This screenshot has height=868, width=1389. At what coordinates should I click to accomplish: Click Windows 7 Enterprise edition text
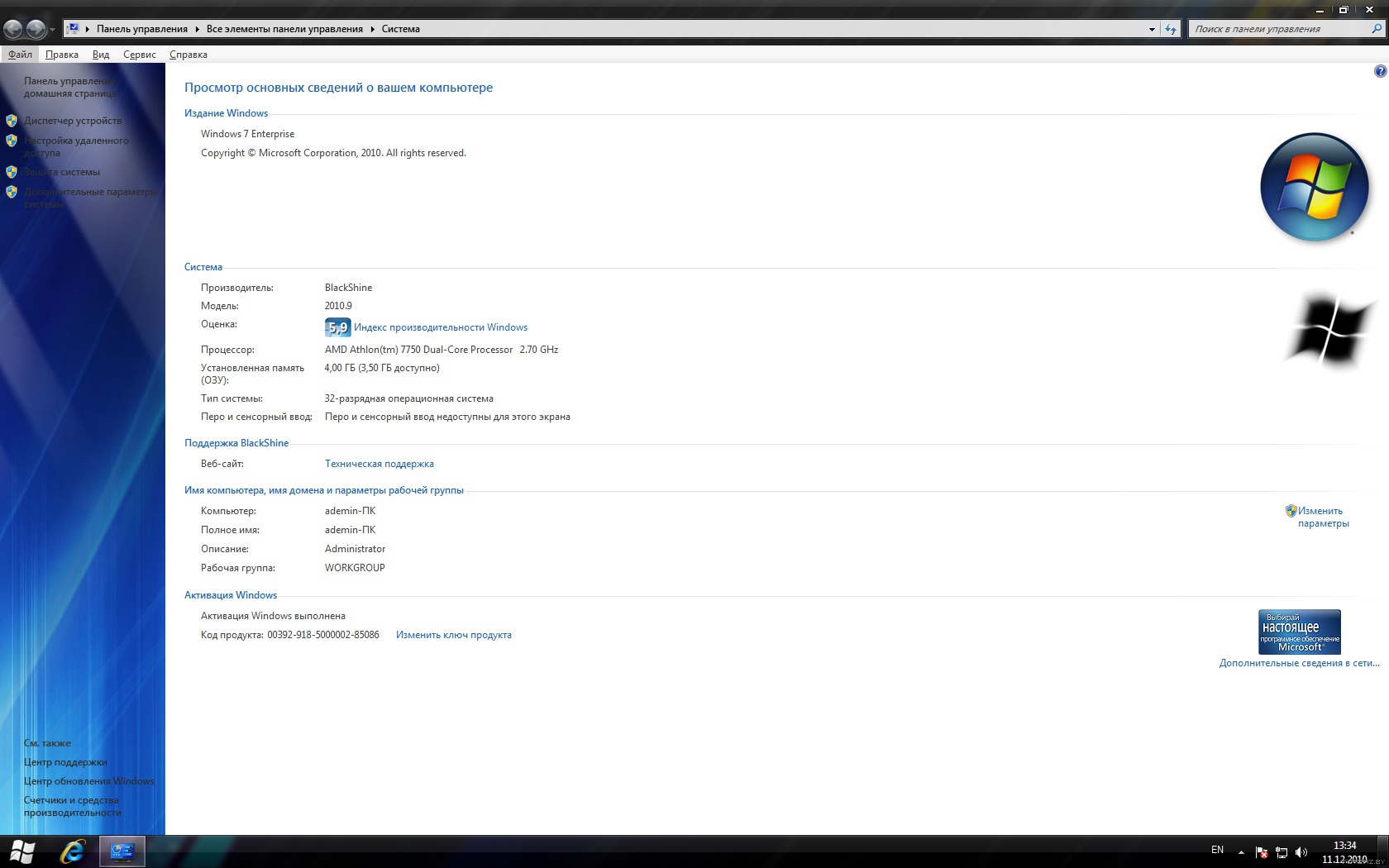click(247, 134)
